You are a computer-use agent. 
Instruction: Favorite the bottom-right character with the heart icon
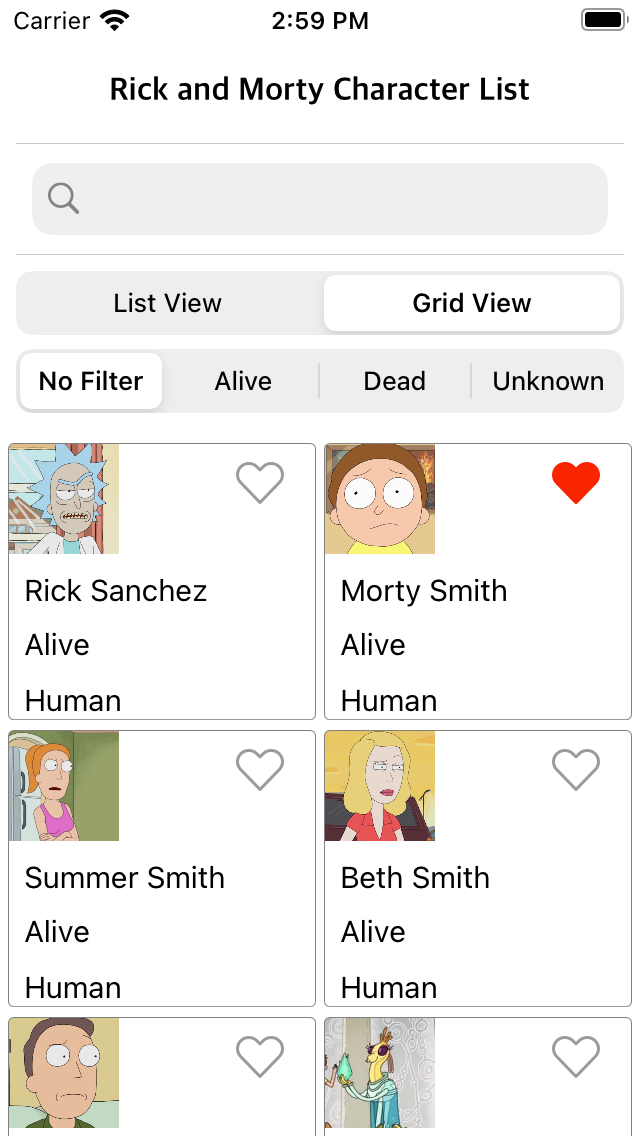pos(576,1056)
